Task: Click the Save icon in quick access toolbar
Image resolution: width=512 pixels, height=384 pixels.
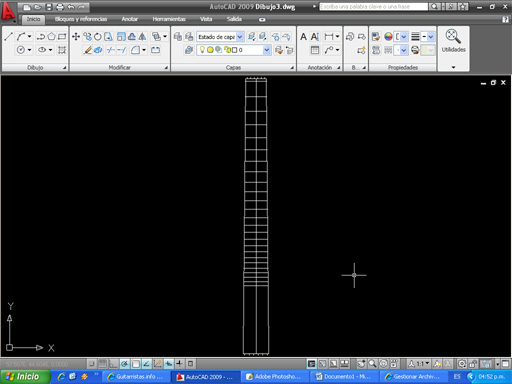Action: 49,7
